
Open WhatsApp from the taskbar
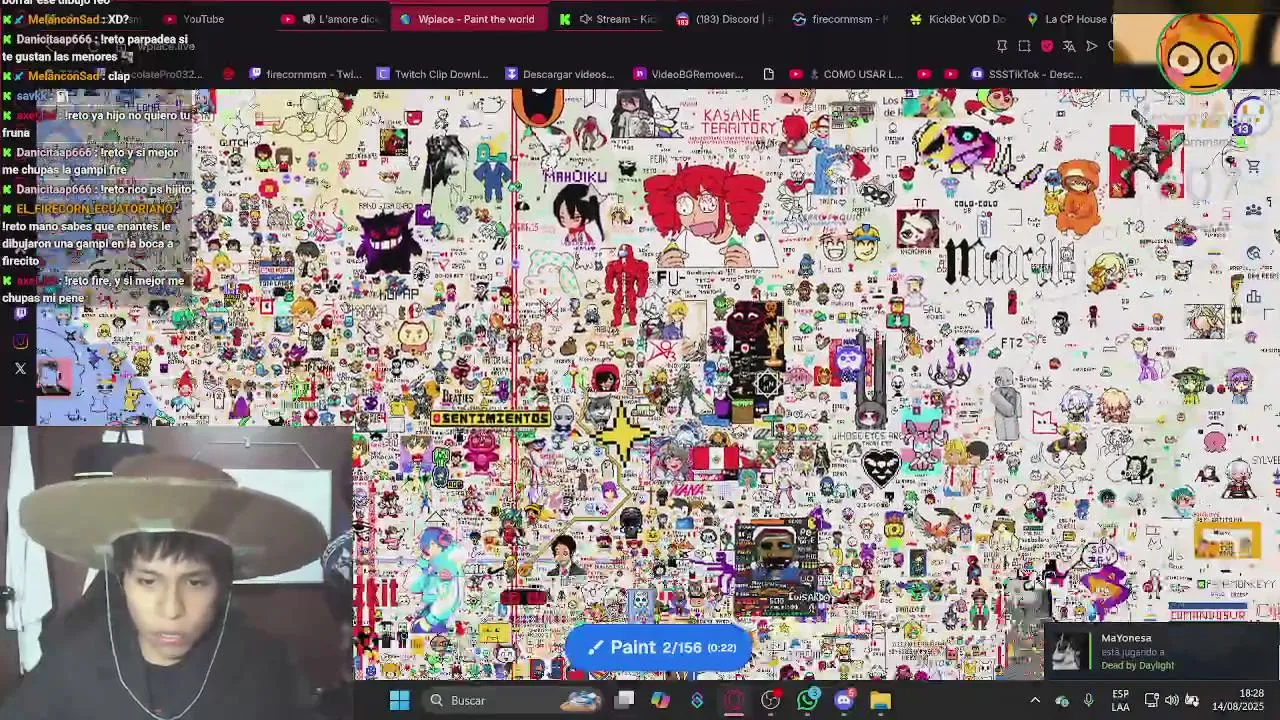tap(807, 700)
